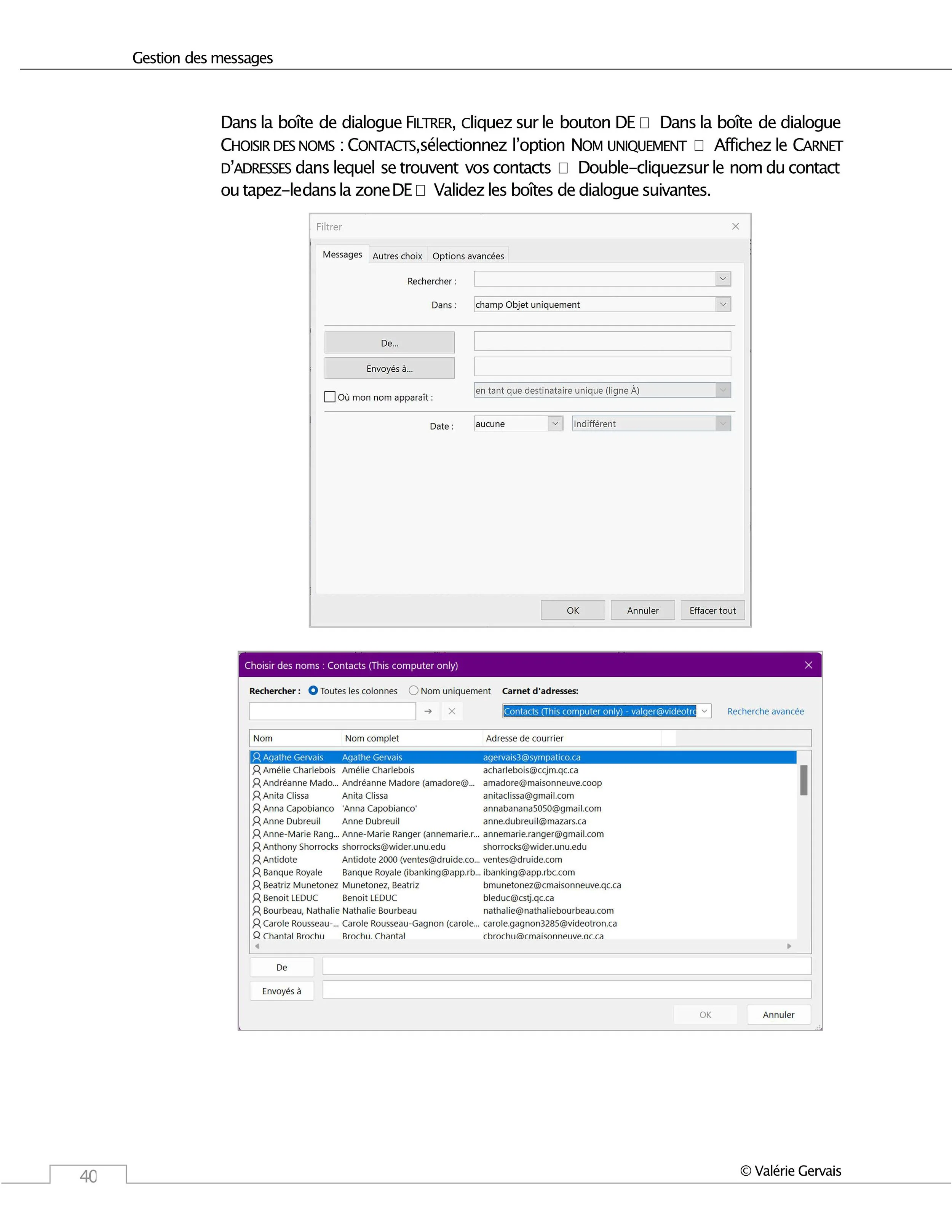This screenshot has width=952, height=1232.
Task: Click Annuler in Choisir des noms
Action: (779, 1014)
